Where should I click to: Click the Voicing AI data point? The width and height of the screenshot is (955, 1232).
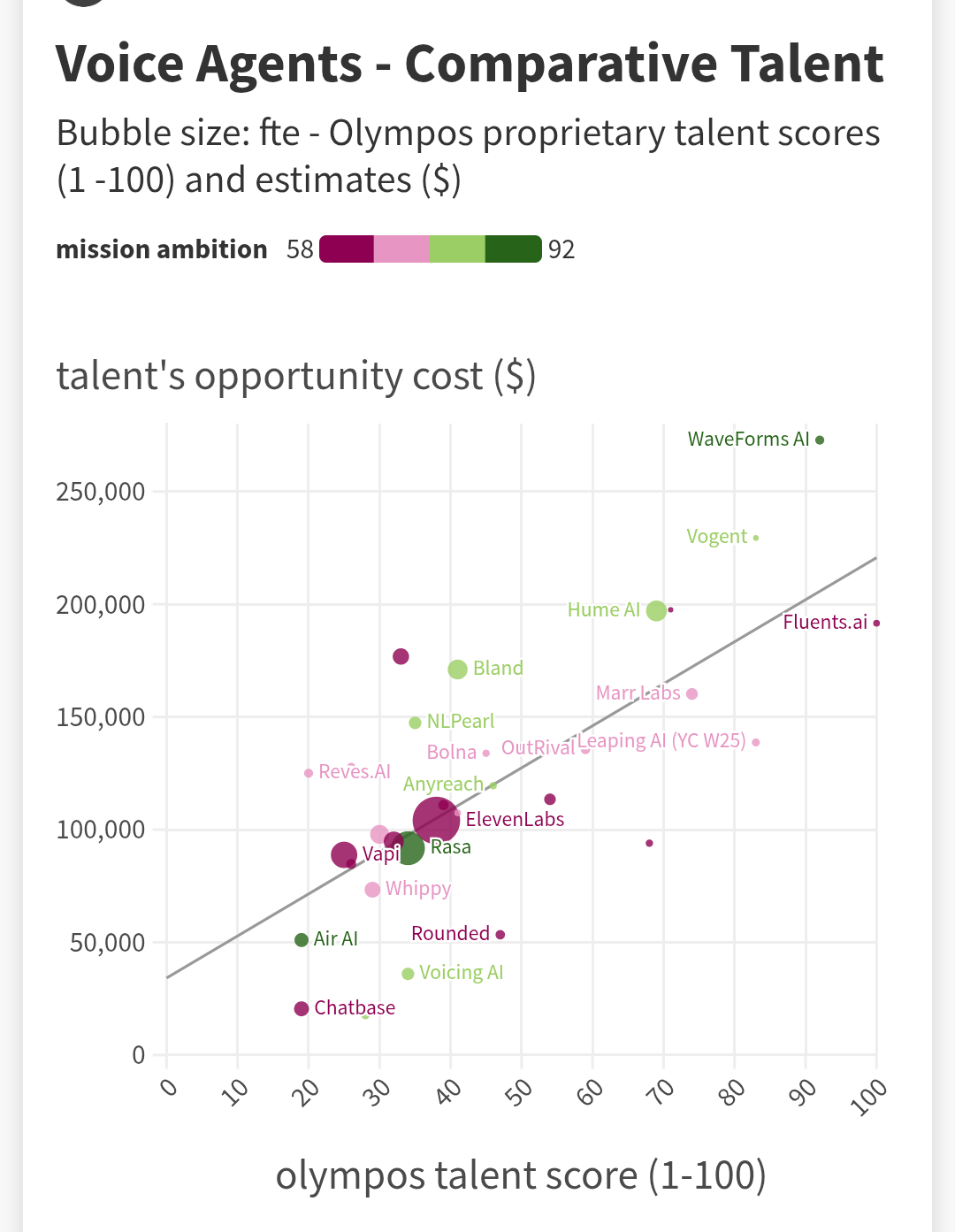click(408, 974)
